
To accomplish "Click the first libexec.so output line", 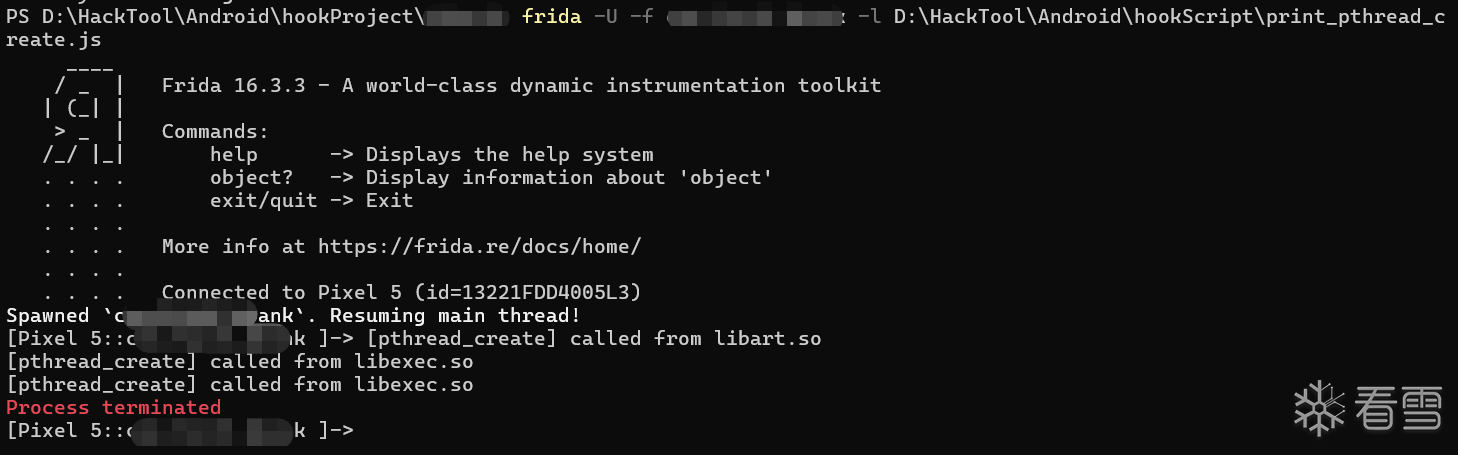I will [240, 361].
